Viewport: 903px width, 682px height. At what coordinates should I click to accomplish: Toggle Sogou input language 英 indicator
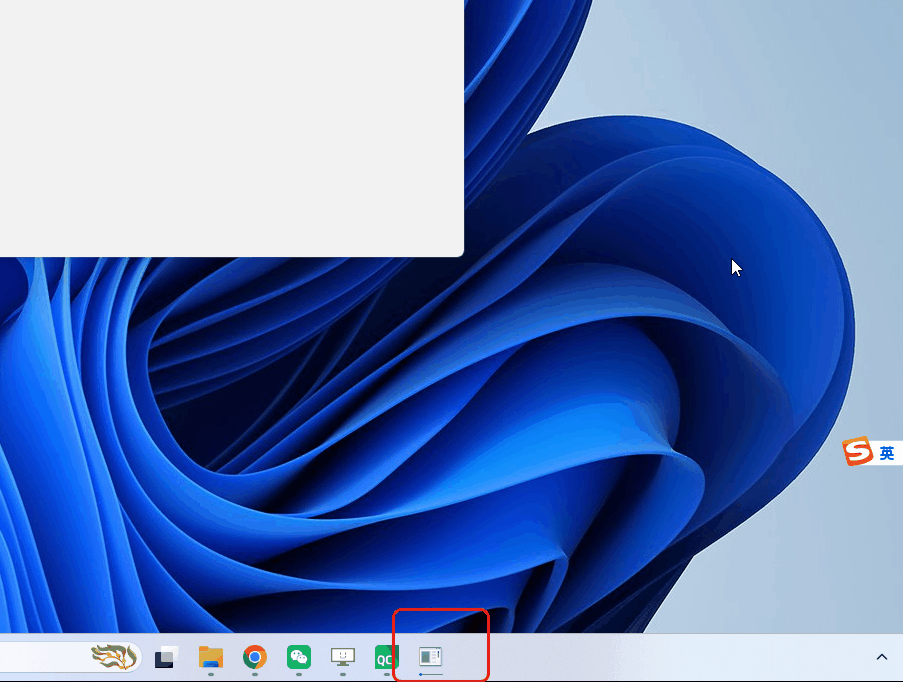point(887,453)
